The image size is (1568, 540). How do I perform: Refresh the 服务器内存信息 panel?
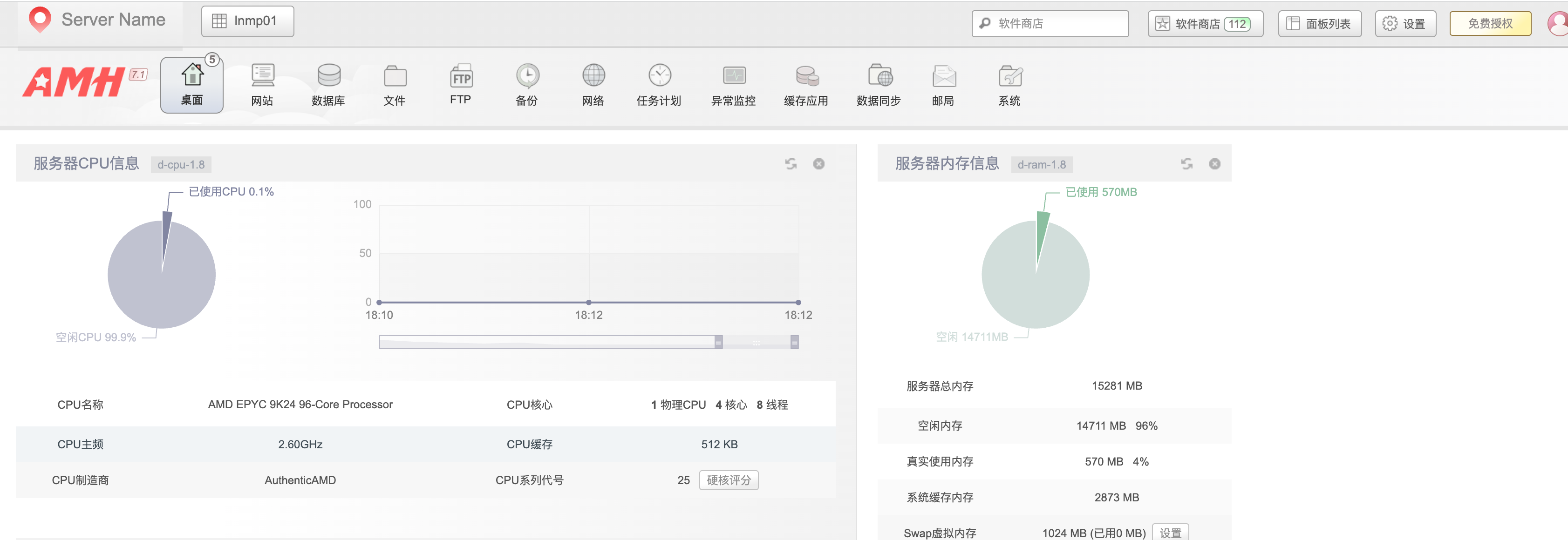click(x=1187, y=163)
